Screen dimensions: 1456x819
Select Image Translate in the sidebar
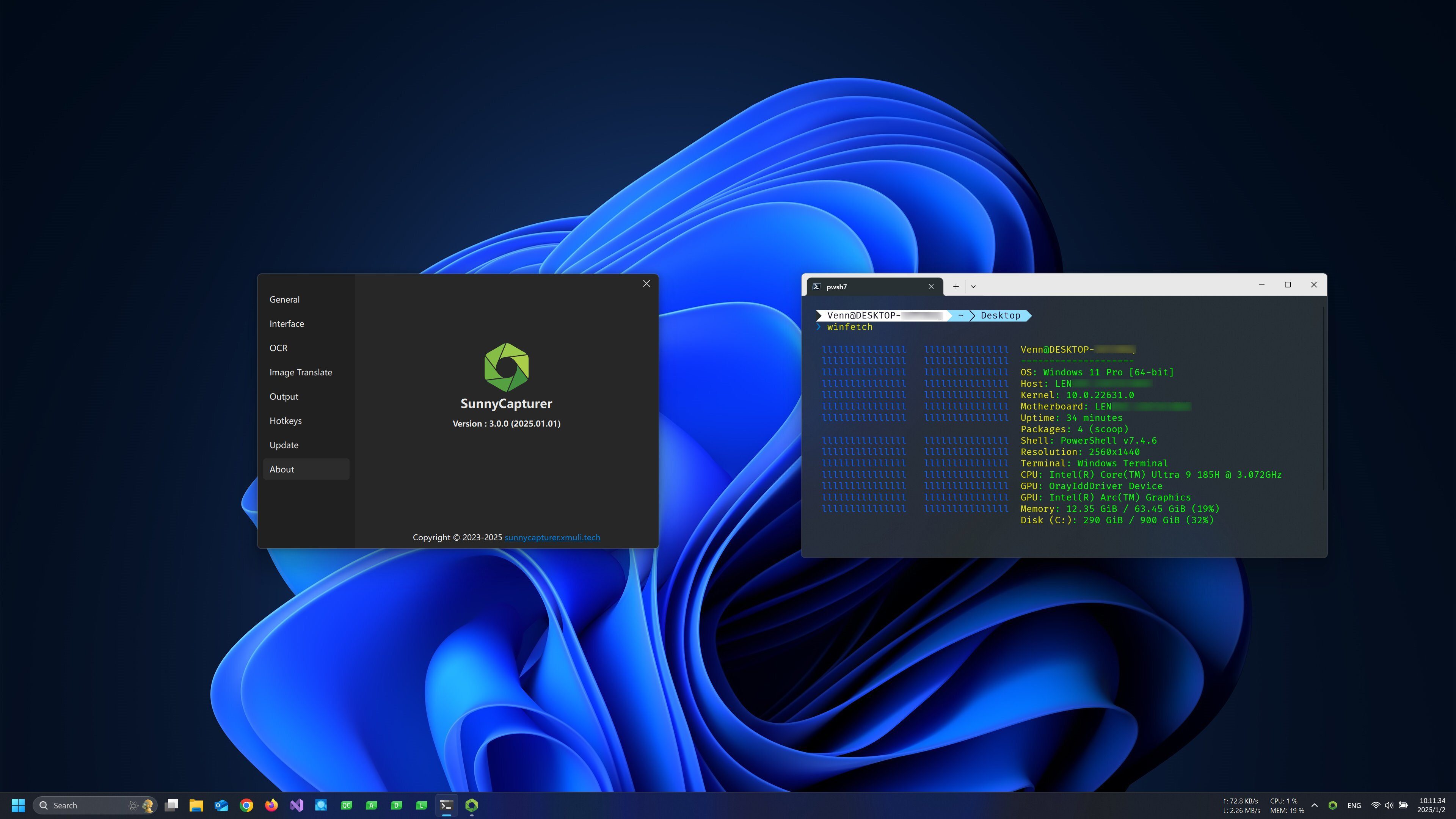pos(306,372)
